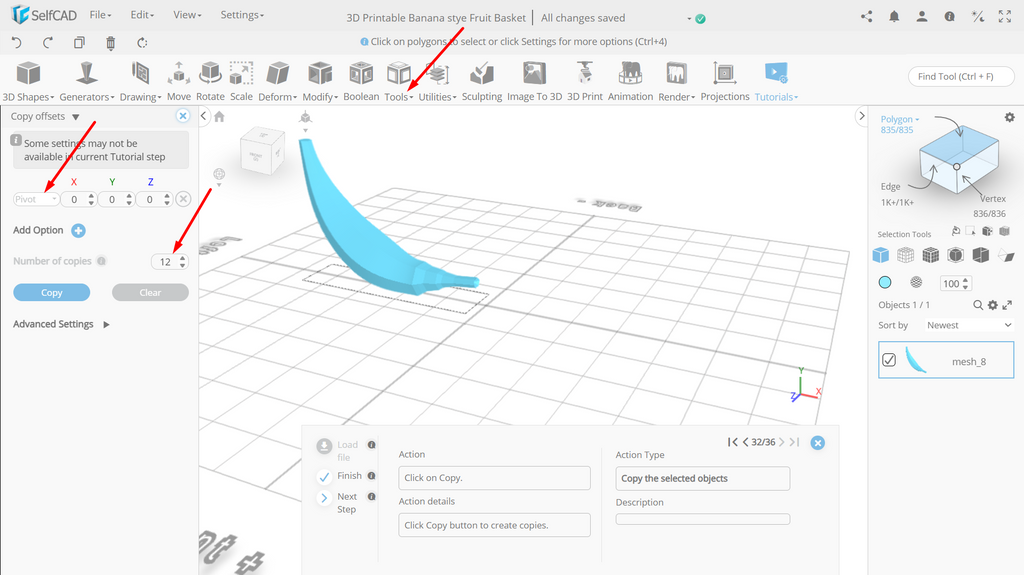Open the user account icon
Screen dimensions: 1024x575
(x=921, y=17)
